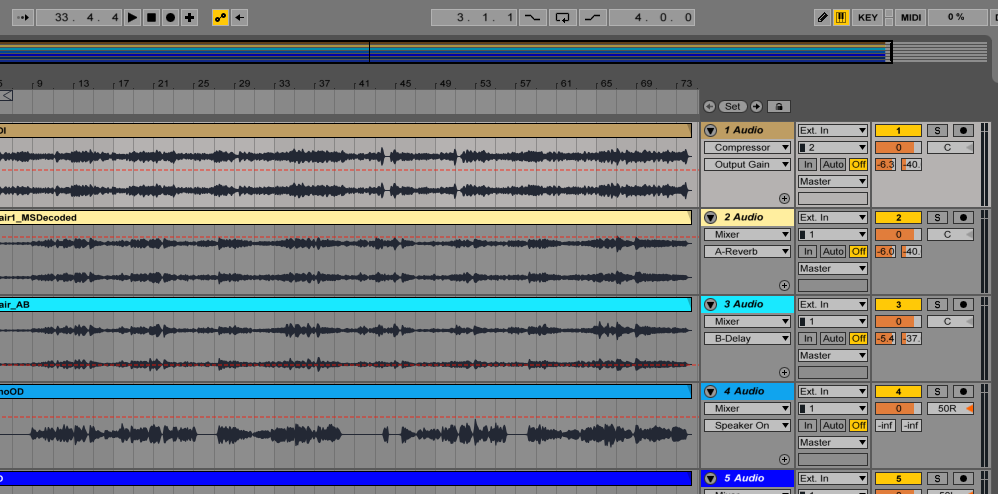Screen dimensions: 998x494
Task: Click the 50R pan control on 4 Audio
Action: [950, 409]
